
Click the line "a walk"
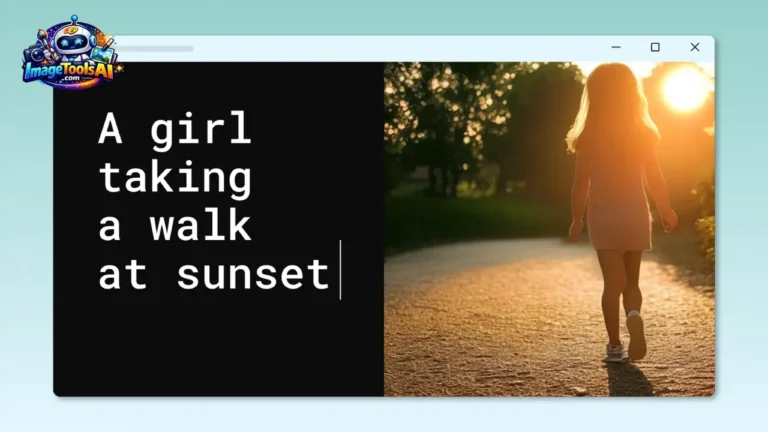pos(175,225)
